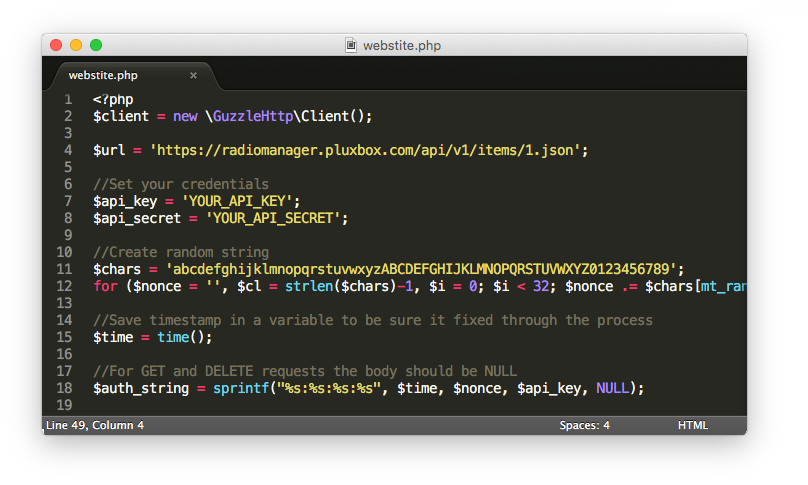The width and height of the screenshot is (808, 485).
Task: Click the strlen function call
Action: (x=309, y=286)
